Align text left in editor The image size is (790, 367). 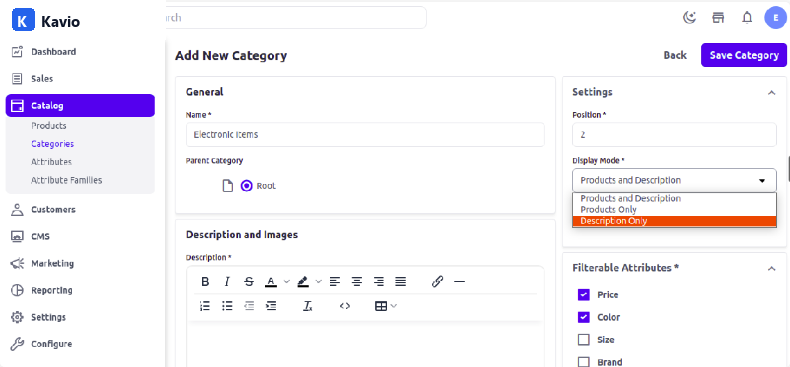335,281
